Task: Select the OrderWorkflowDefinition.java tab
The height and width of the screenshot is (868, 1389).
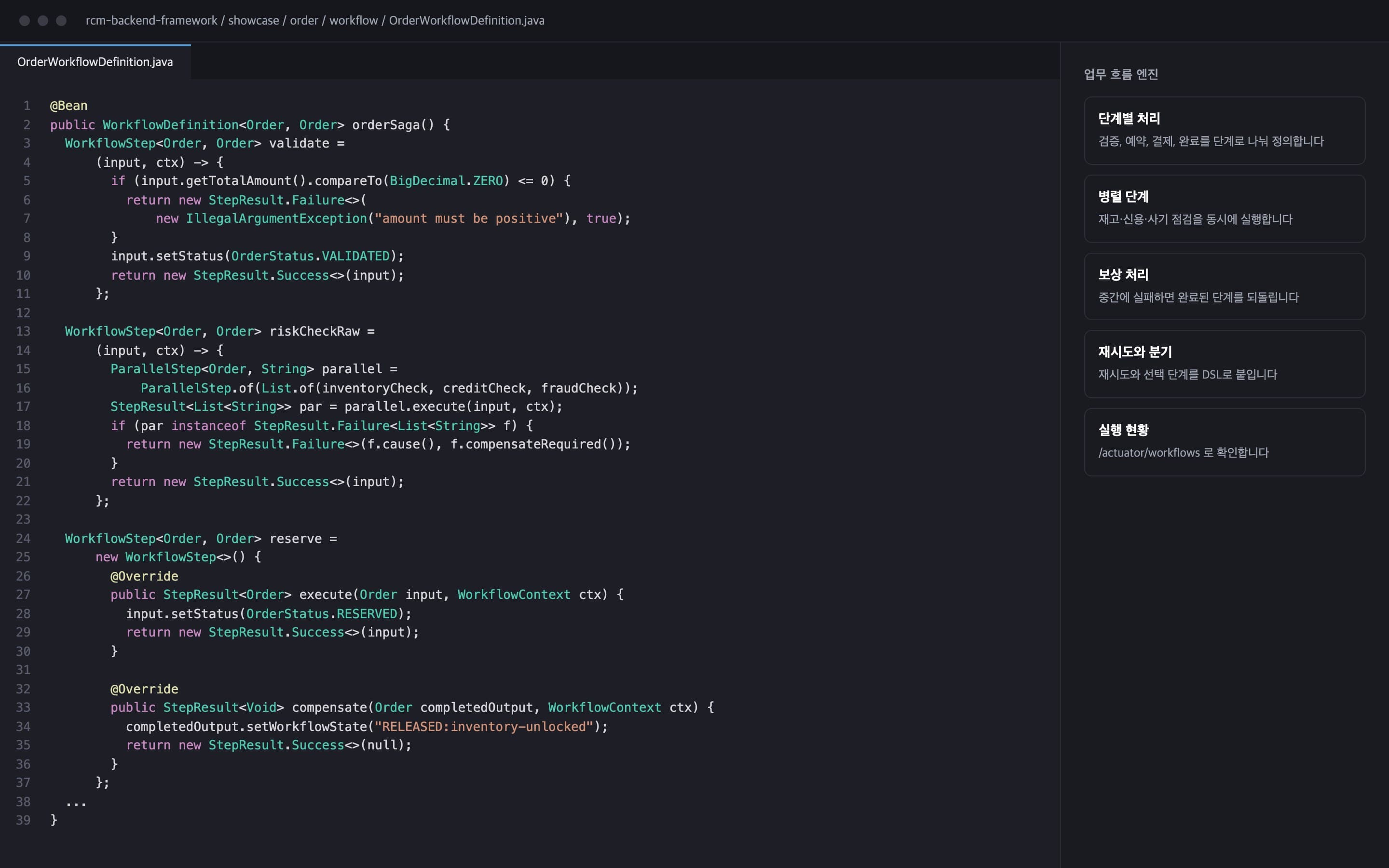Action: 95,62
